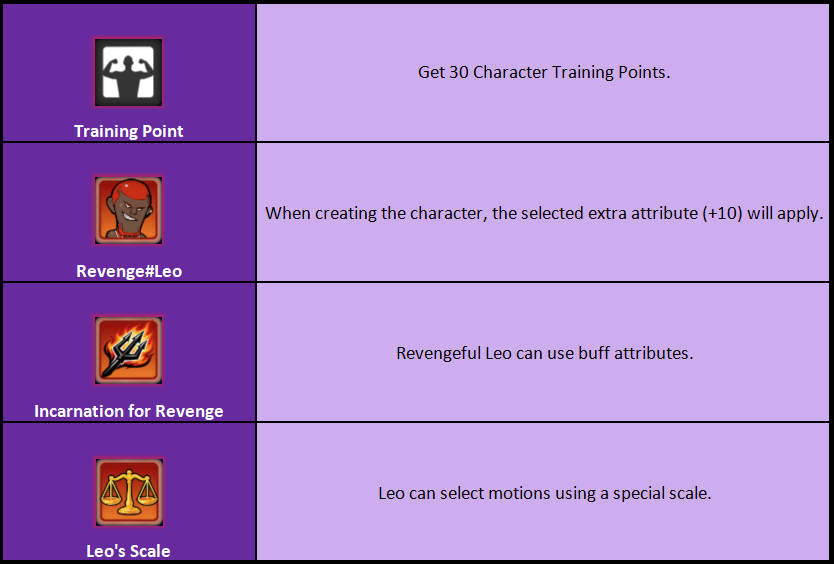The width and height of the screenshot is (834, 564).
Task: Click the "Revenge#Leo" name label
Action: 129,271
